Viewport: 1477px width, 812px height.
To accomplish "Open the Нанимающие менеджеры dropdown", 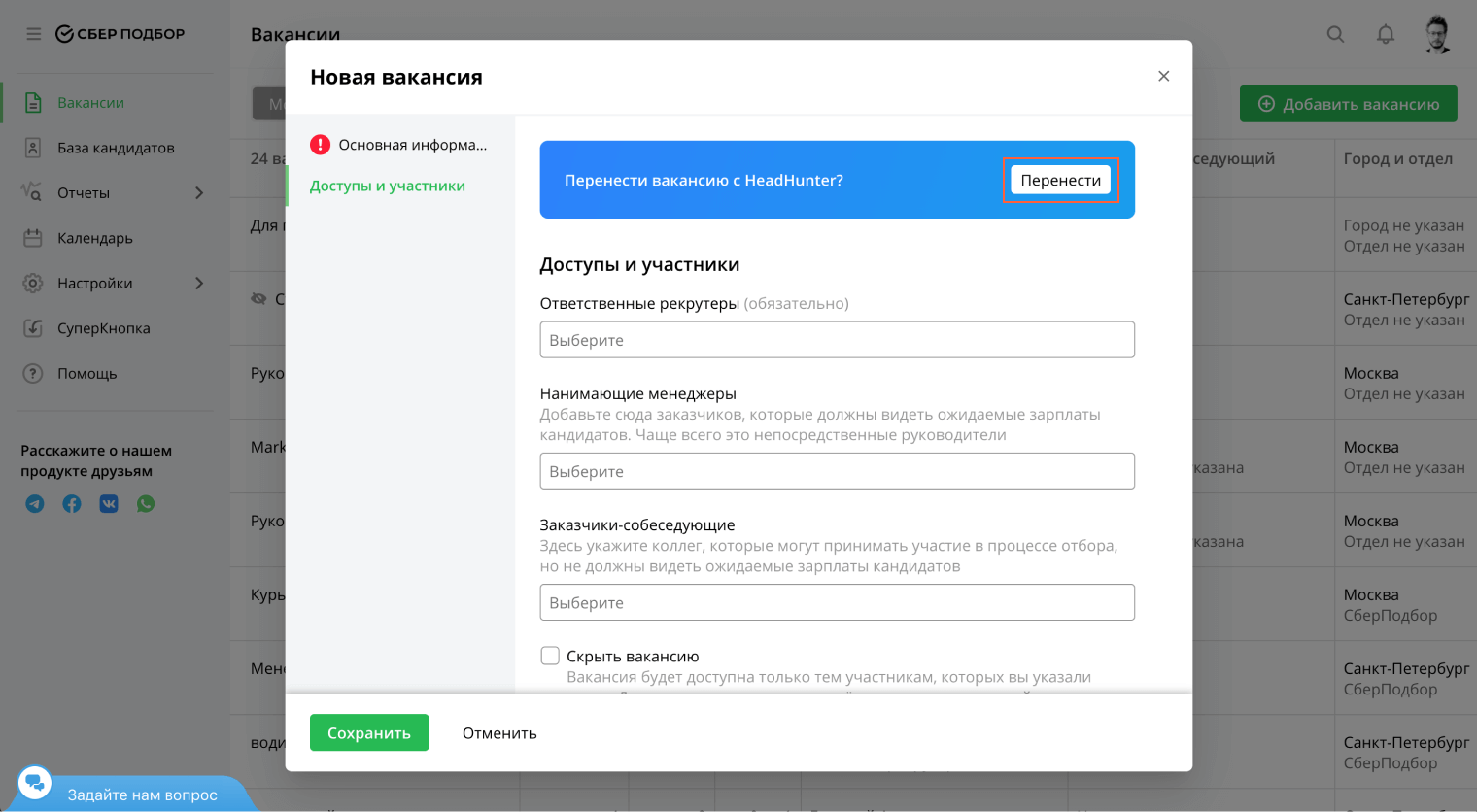I will (837, 471).
